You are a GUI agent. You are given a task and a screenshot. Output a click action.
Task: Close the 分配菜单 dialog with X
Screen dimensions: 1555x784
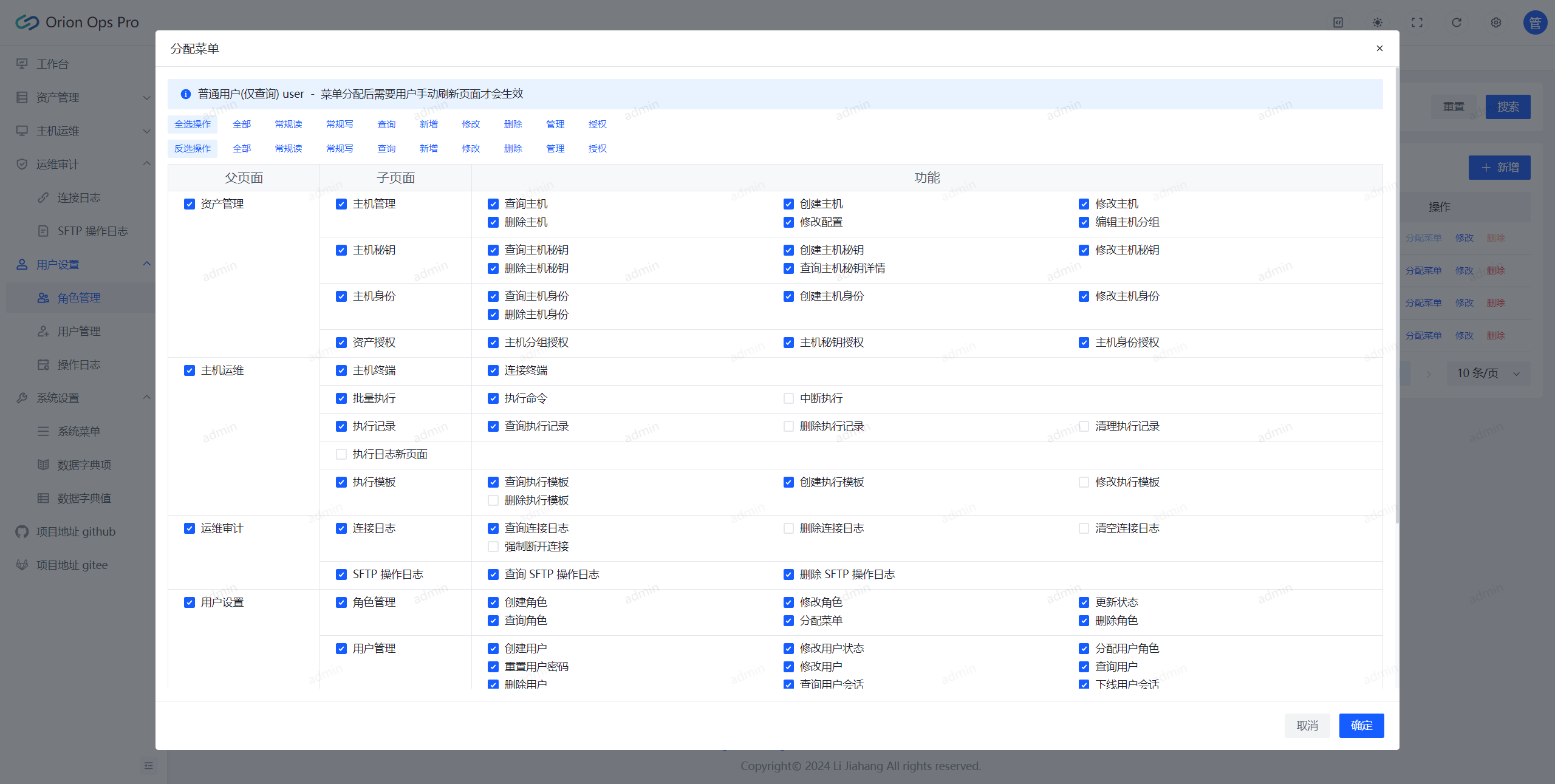[1379, 49]
